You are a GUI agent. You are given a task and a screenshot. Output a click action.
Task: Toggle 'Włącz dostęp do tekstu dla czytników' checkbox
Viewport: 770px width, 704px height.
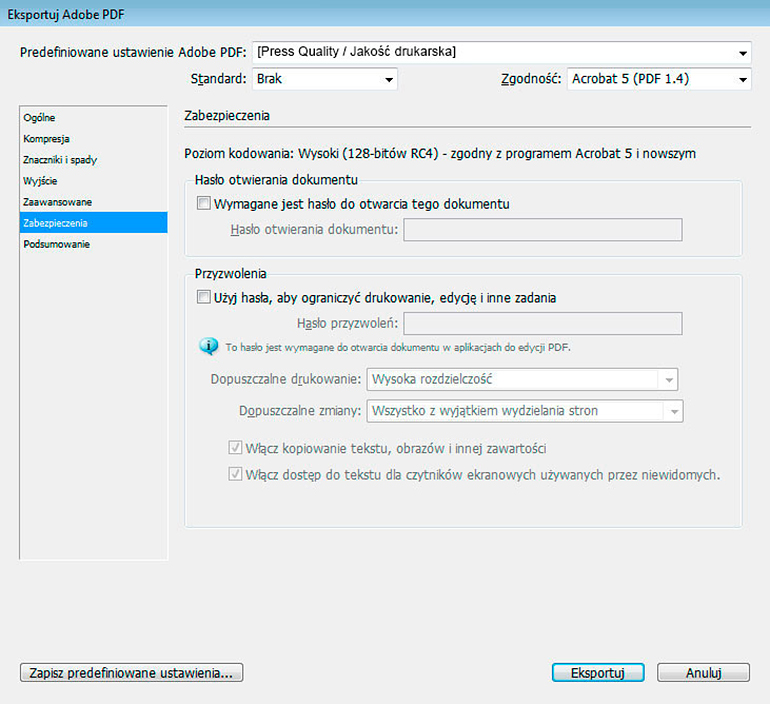point(235,474)
